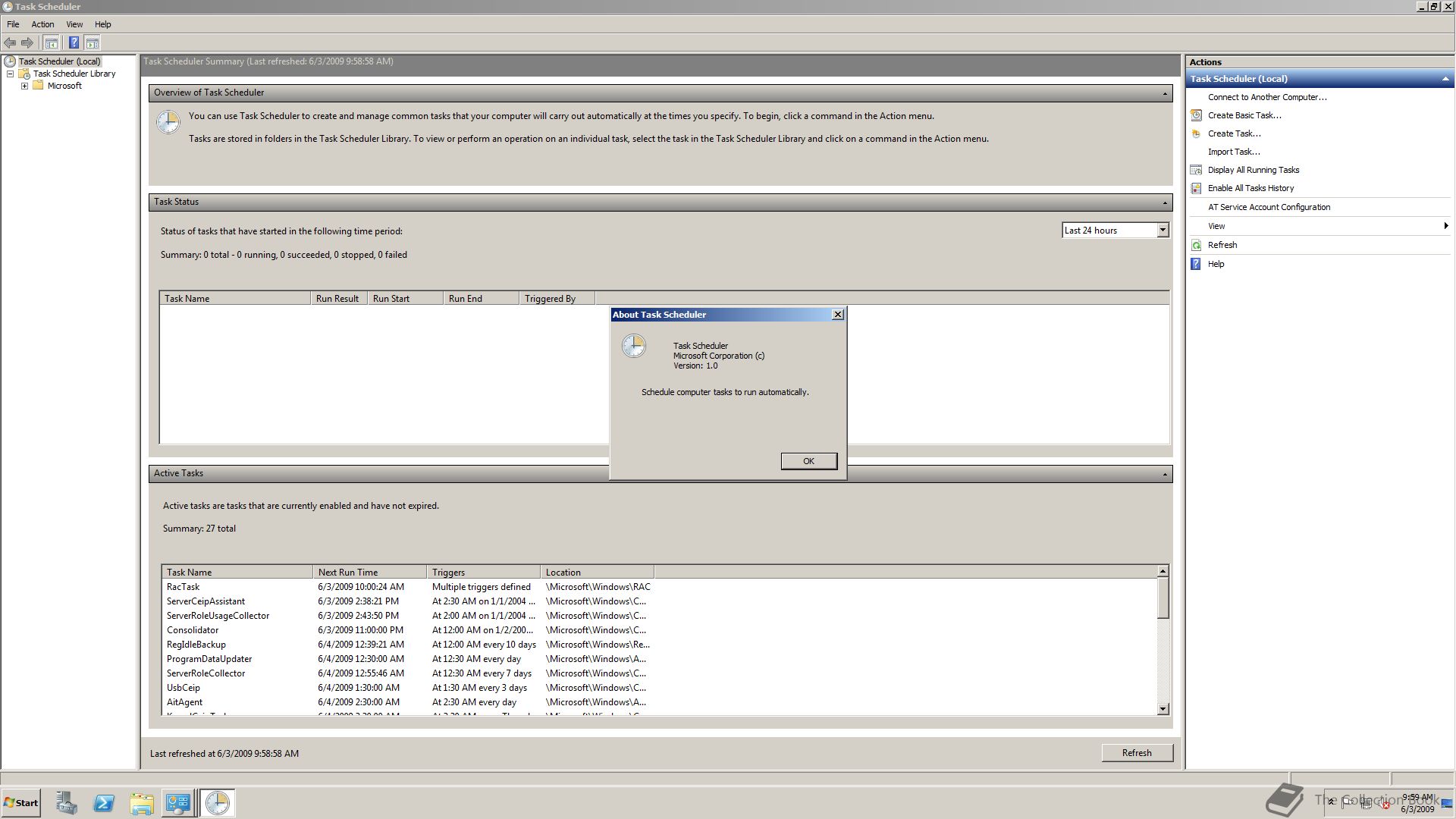This screenshot has width=1456, height=819.
Task: Click the Create Basic Task icon in Actions
Action: coord(1197,115)
